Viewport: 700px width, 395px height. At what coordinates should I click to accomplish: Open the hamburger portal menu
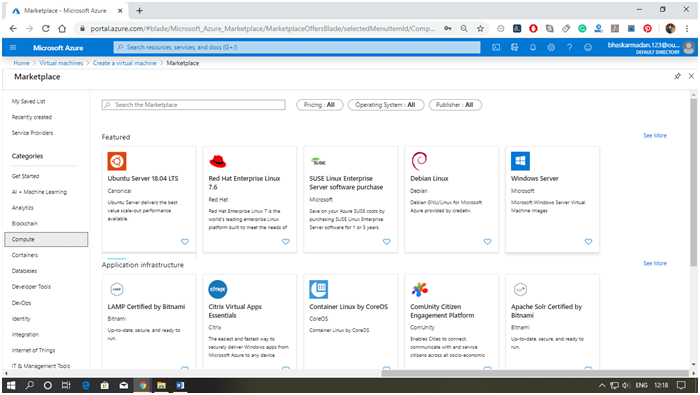coord(13,47)
